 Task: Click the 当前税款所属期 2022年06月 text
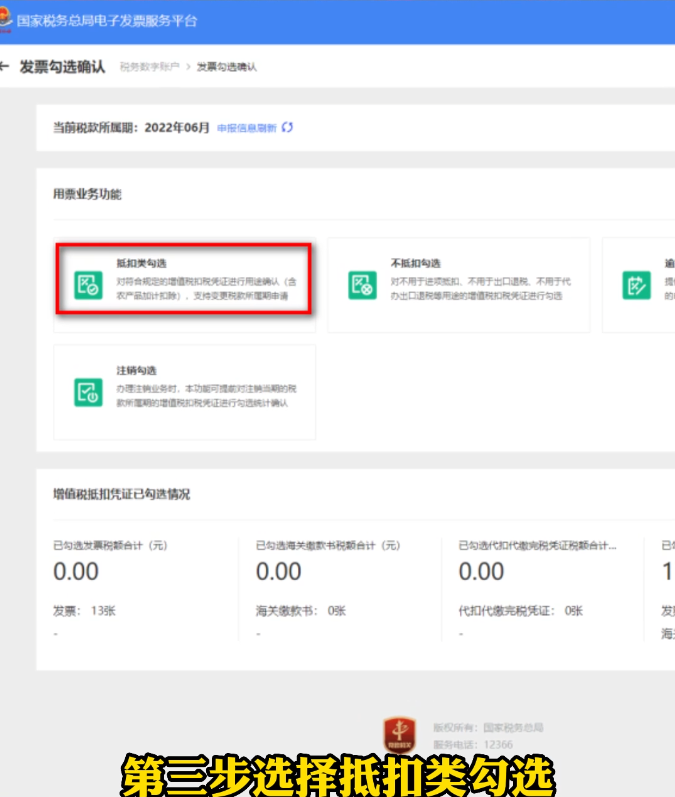tap(131, 128)
